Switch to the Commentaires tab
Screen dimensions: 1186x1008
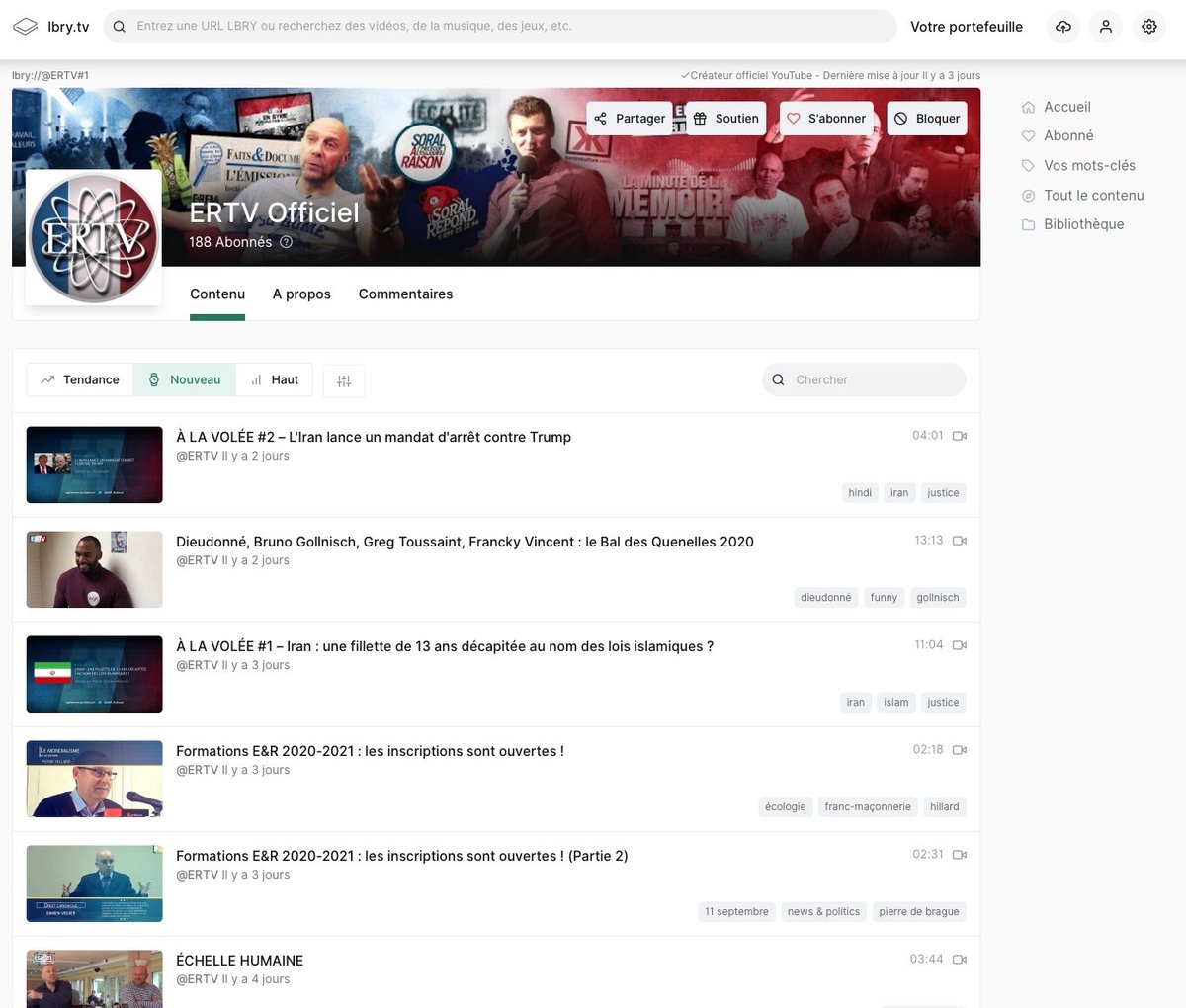[x=405, y=294]
